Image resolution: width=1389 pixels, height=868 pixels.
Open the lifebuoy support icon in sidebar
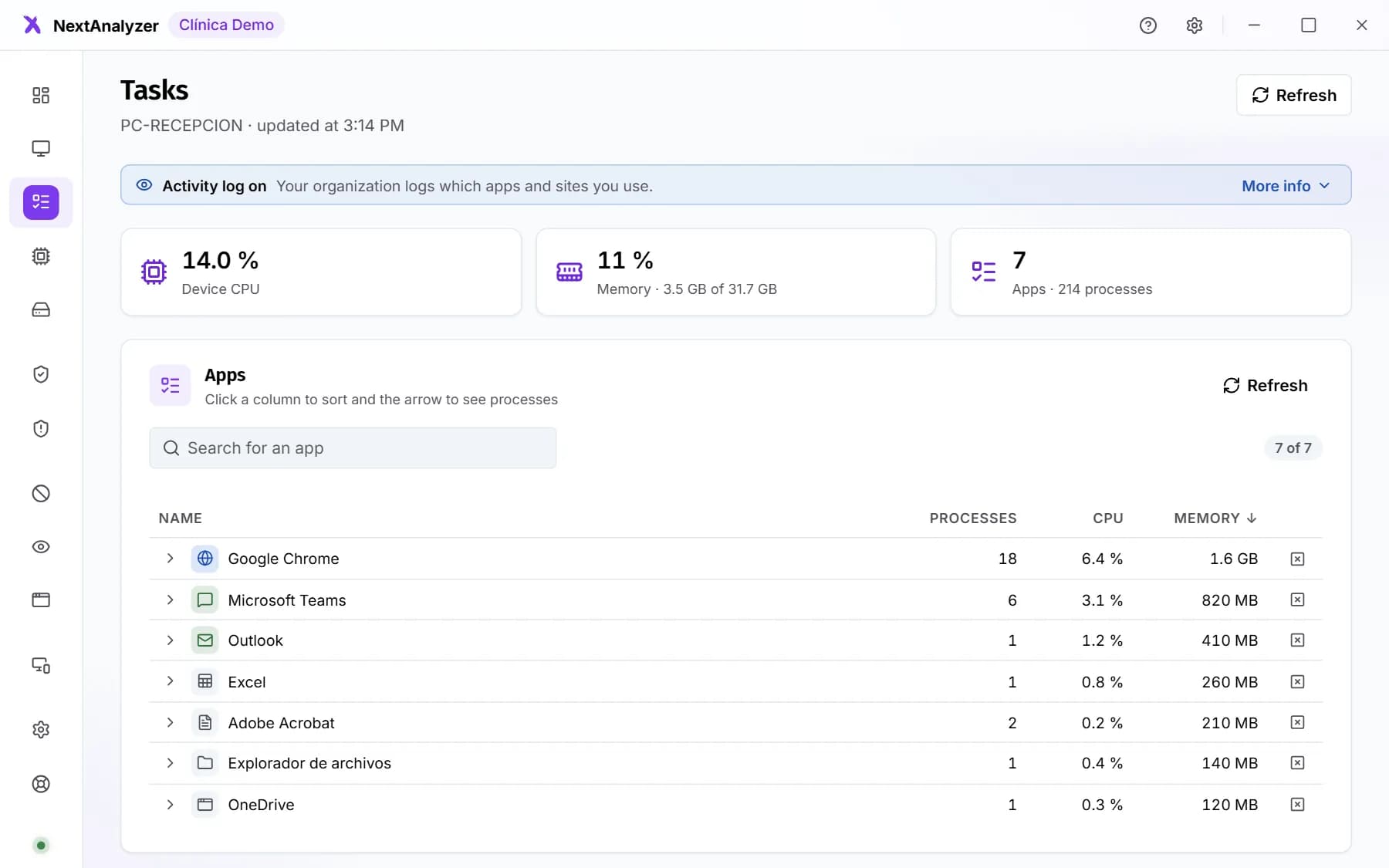coord(41,784)
